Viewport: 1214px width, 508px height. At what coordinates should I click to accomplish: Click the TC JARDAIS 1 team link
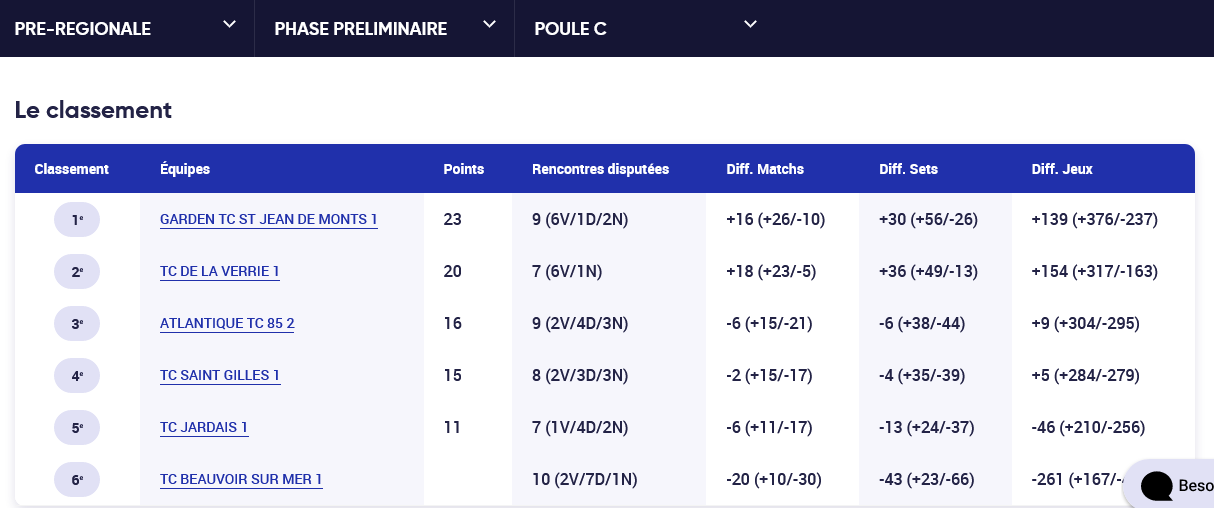point(204,427)
